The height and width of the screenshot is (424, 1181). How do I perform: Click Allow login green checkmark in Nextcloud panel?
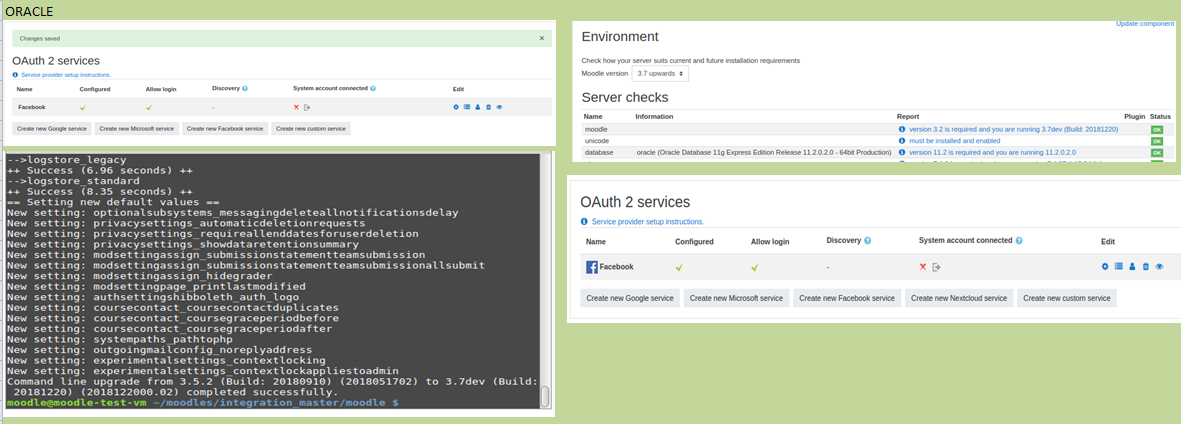755,267
